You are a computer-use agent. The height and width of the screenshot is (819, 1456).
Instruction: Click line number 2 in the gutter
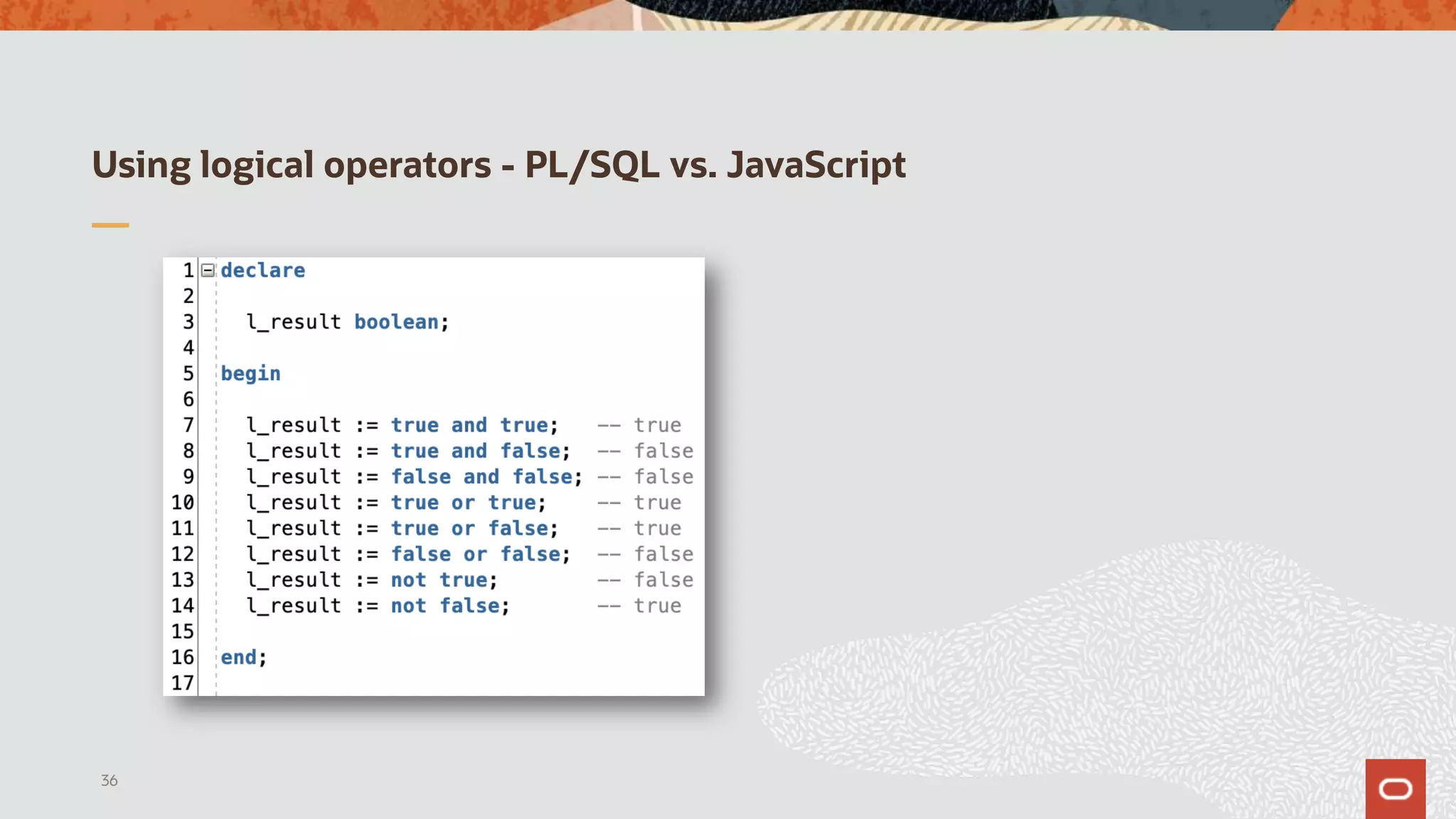(188, 296)
